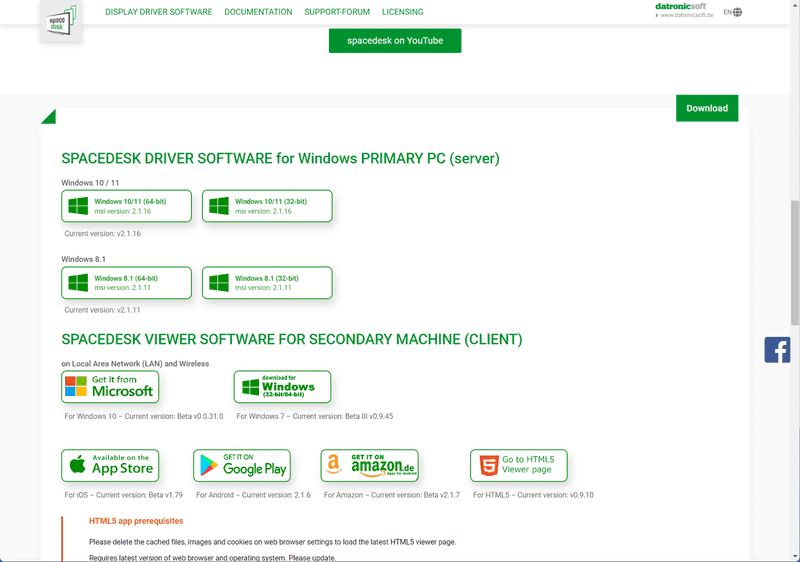Click 'Windows 10 / 11' label
The width and height of the screenshot is (800, 562).
90,183
